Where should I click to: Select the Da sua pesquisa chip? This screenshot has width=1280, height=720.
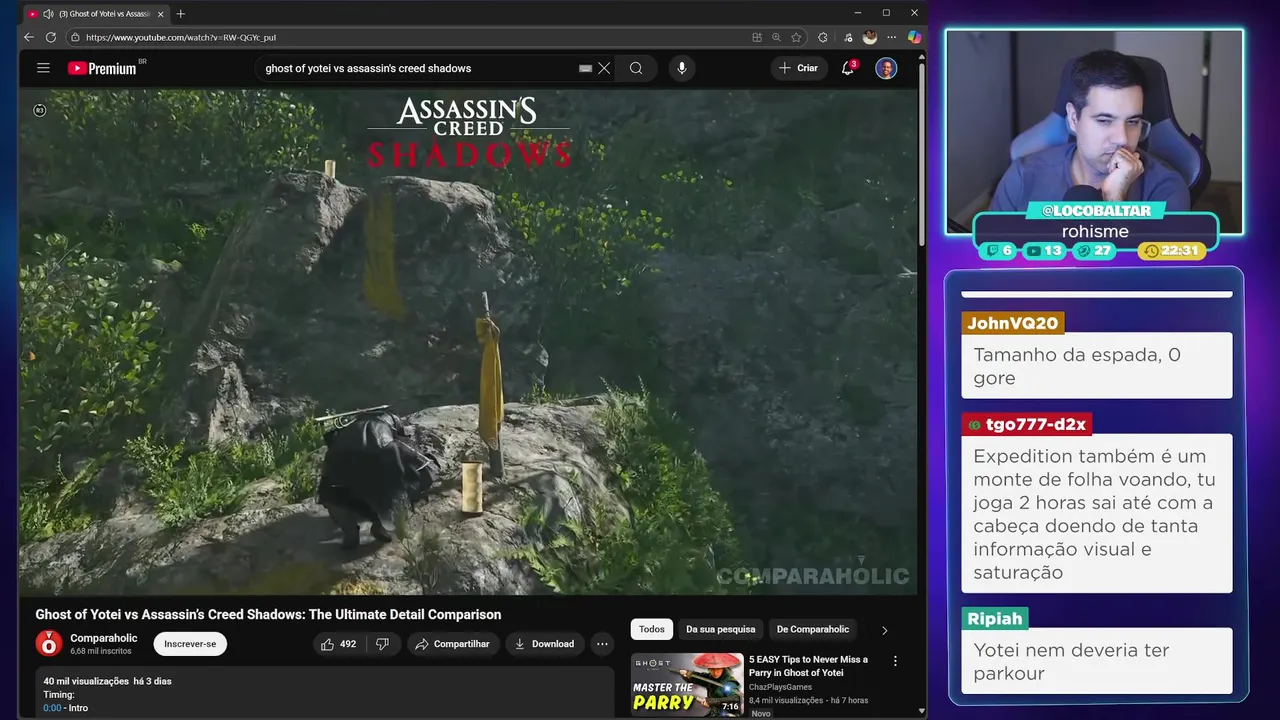click(x=720, y=629)
